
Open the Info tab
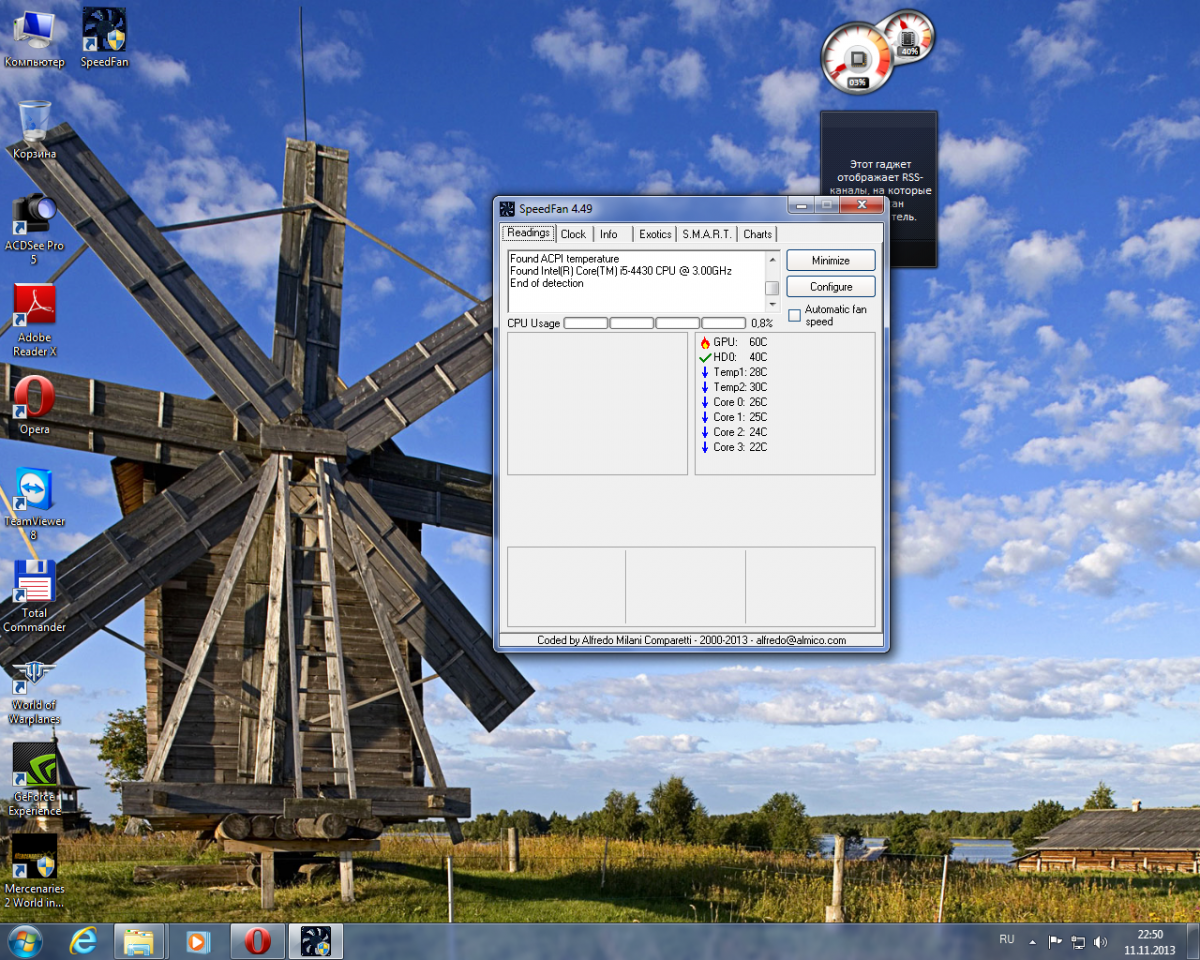(x=609, y=234)
